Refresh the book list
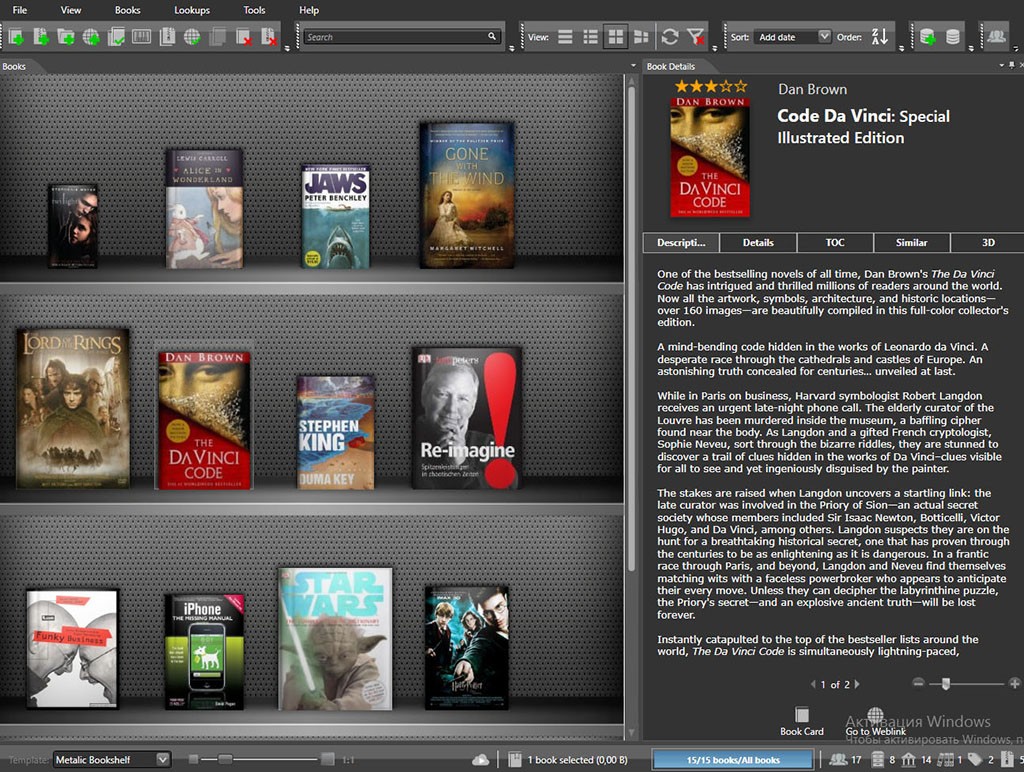1024x772 pixels. pos(669,37)
